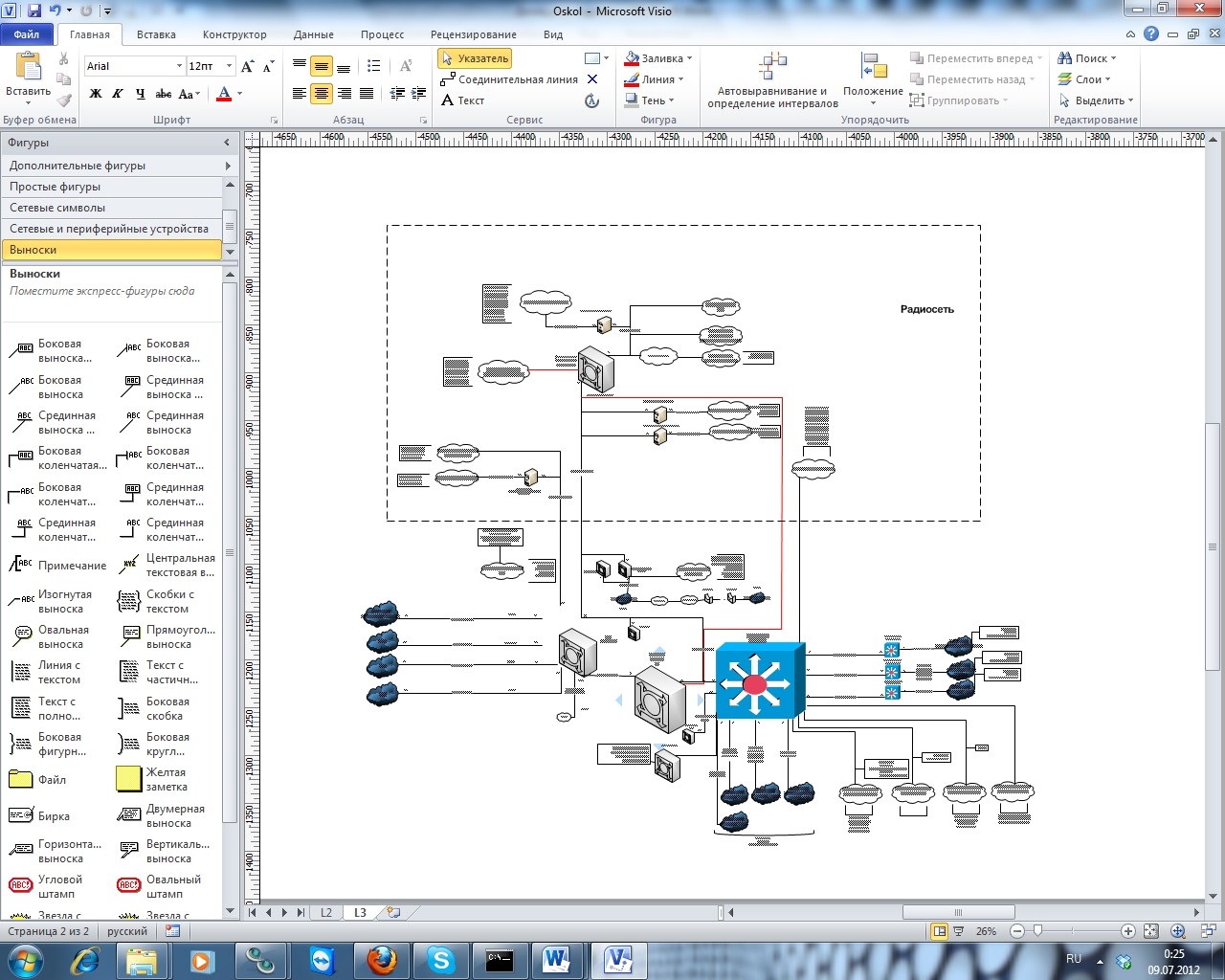The image size is (1225, 980).
Task: Toggle italic (К) formatting
Action: pos(118,94)
